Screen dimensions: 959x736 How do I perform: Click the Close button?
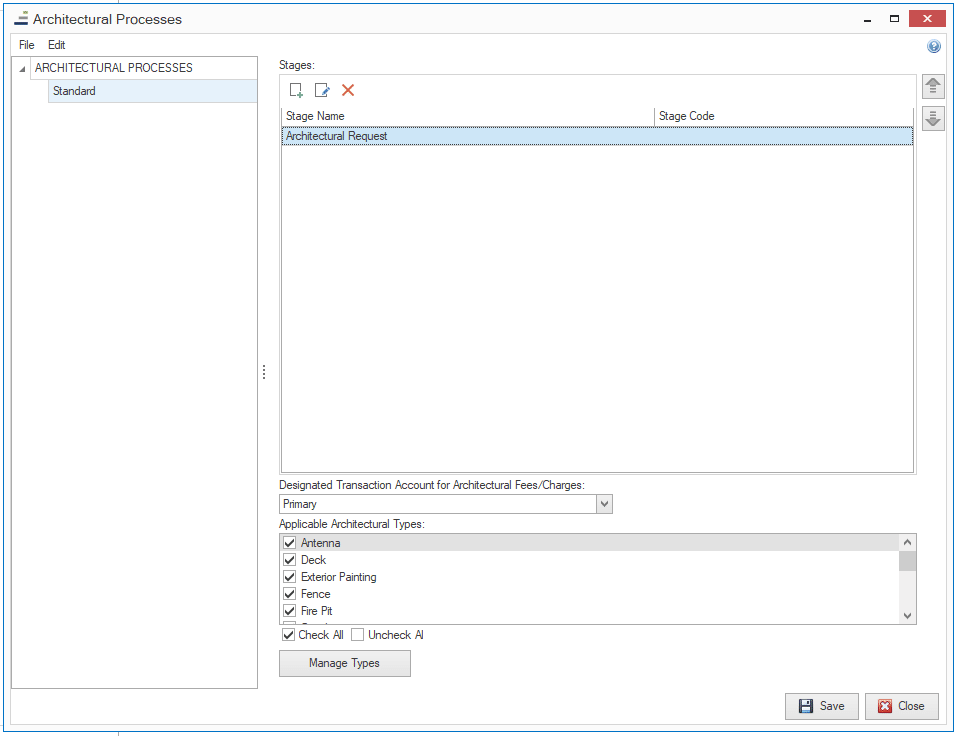[902, 706]
